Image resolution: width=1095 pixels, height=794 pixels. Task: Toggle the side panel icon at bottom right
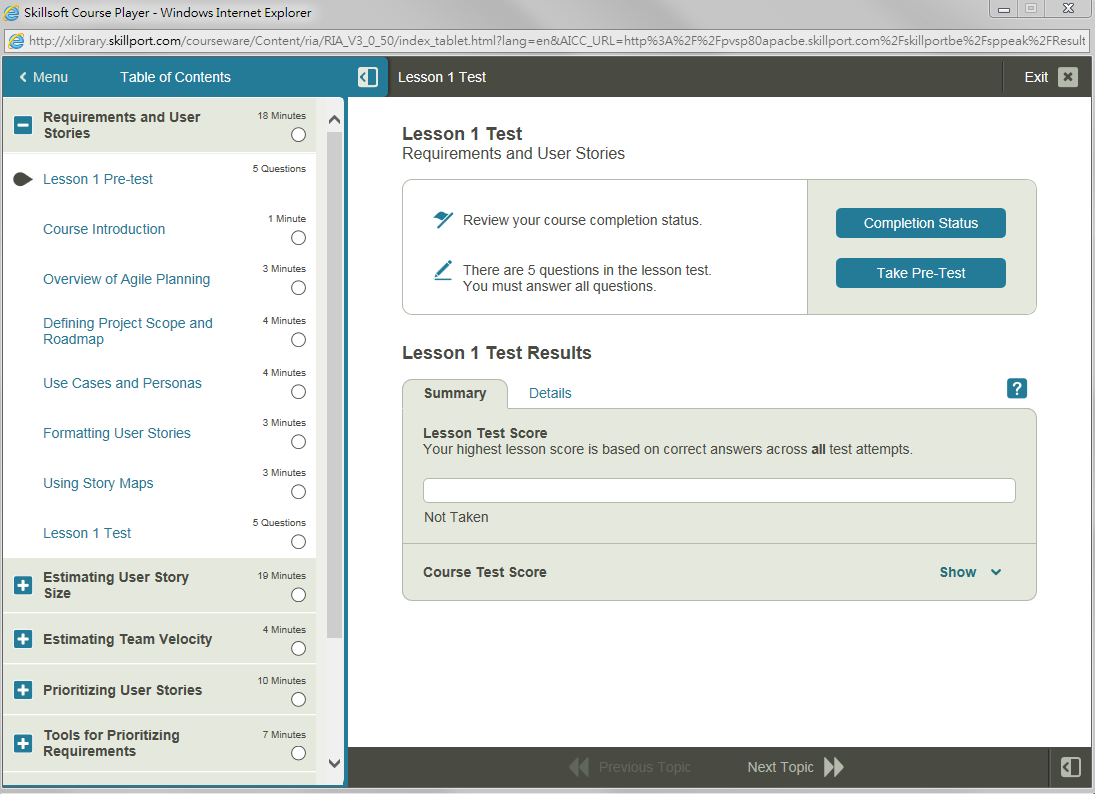[1070, 767]
